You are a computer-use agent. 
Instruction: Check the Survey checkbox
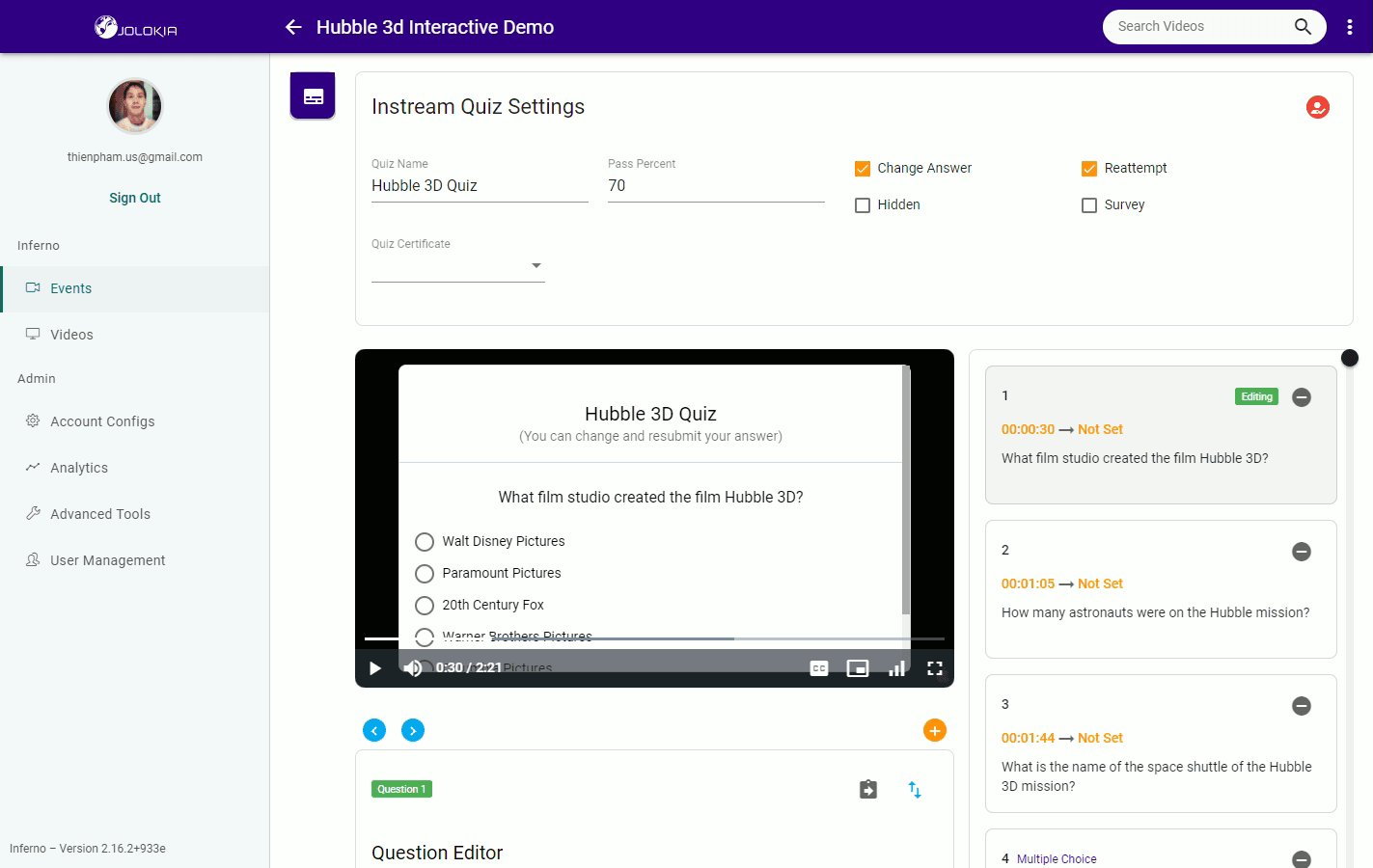1089,205
